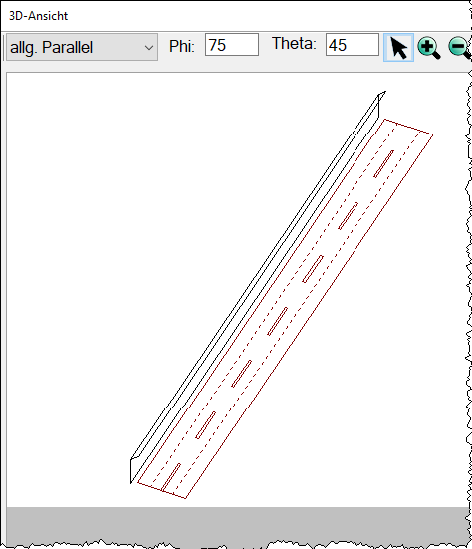Screen dimensions: 472x549
Task: Click the Theta label text
Action: pyautogui.click(x=294, y=44)
